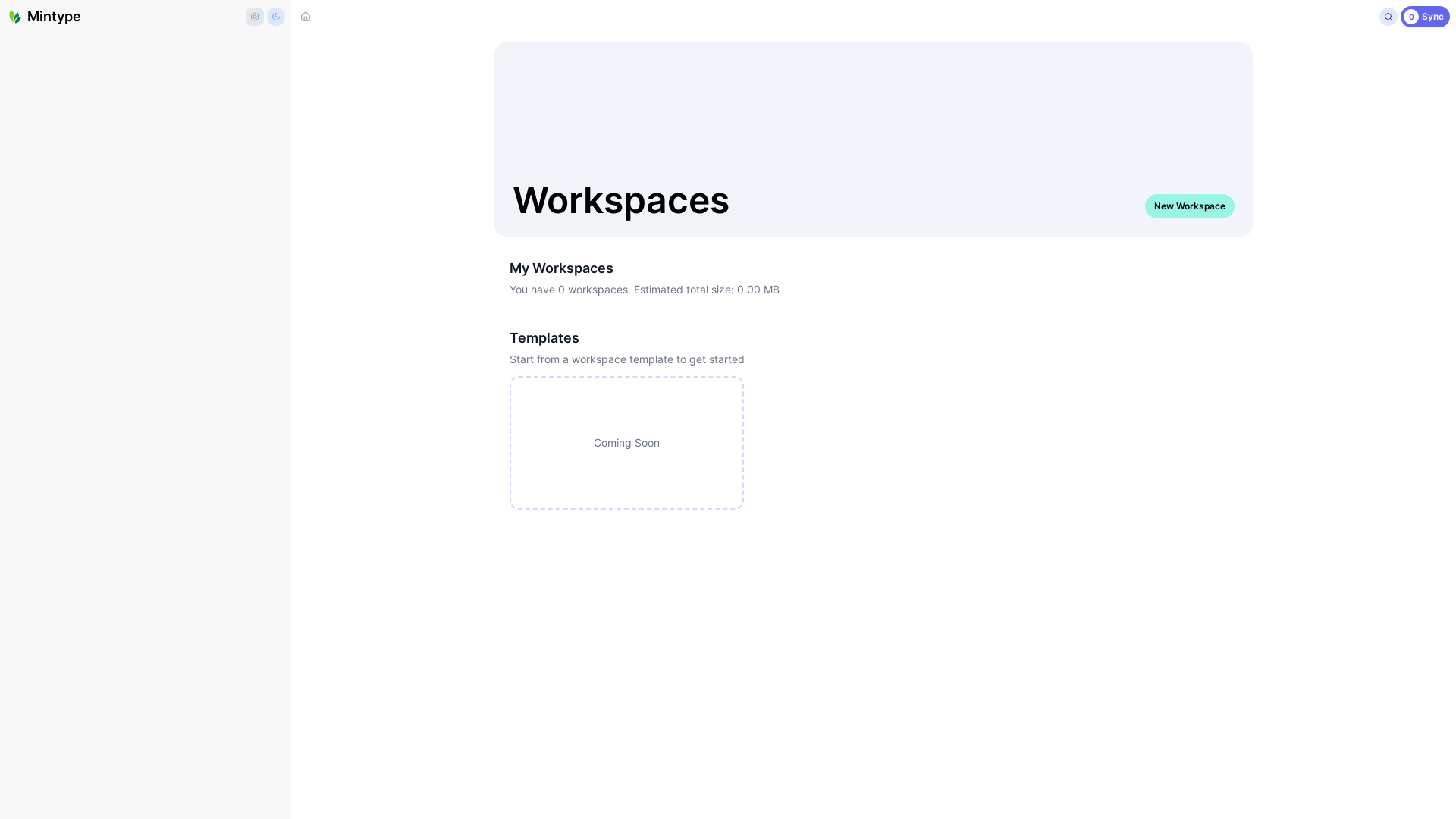The image size is (1456, 819).
Task: Click the My Workspaces heading
Action: [561, 268]
